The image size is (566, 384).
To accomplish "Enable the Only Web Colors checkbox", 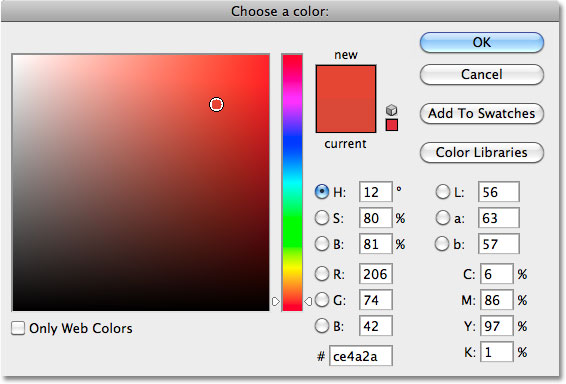I will pos(18,328).
